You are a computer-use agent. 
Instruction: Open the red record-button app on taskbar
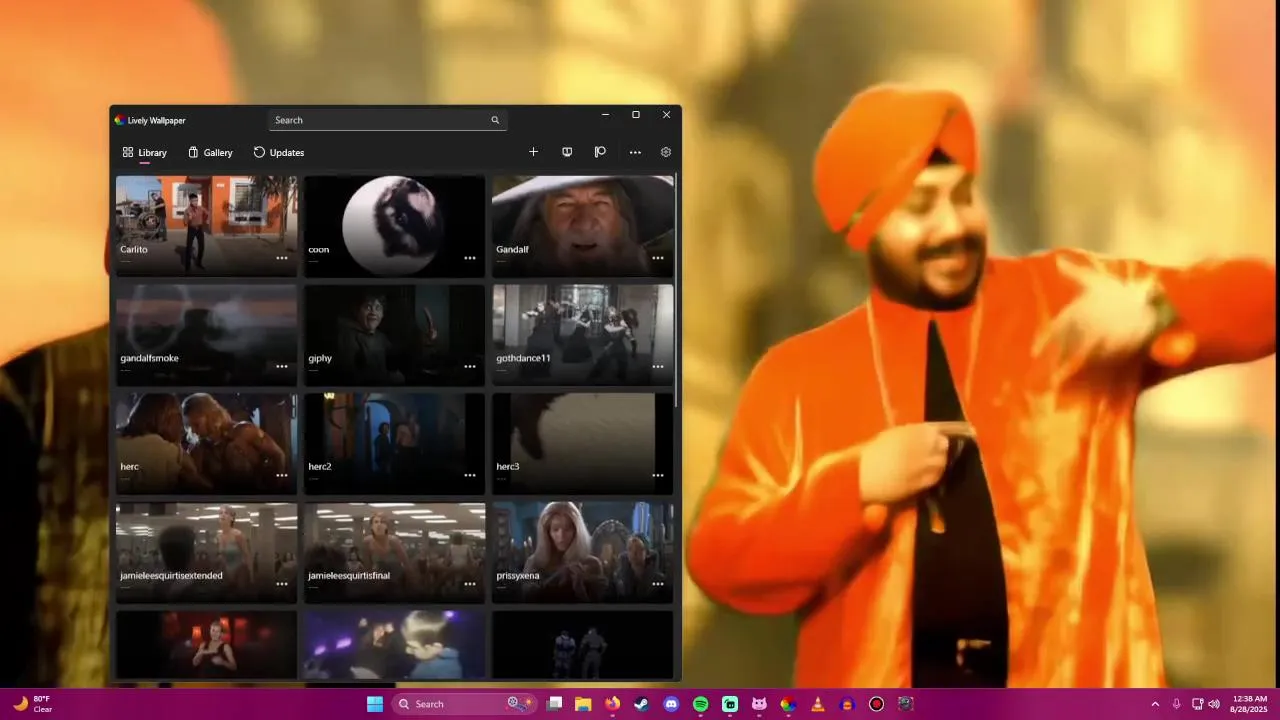876,704
